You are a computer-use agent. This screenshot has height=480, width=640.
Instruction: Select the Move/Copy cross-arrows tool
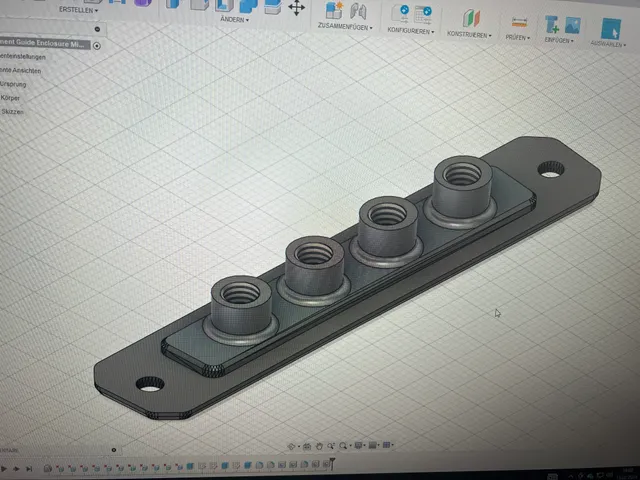click(296, 8)
